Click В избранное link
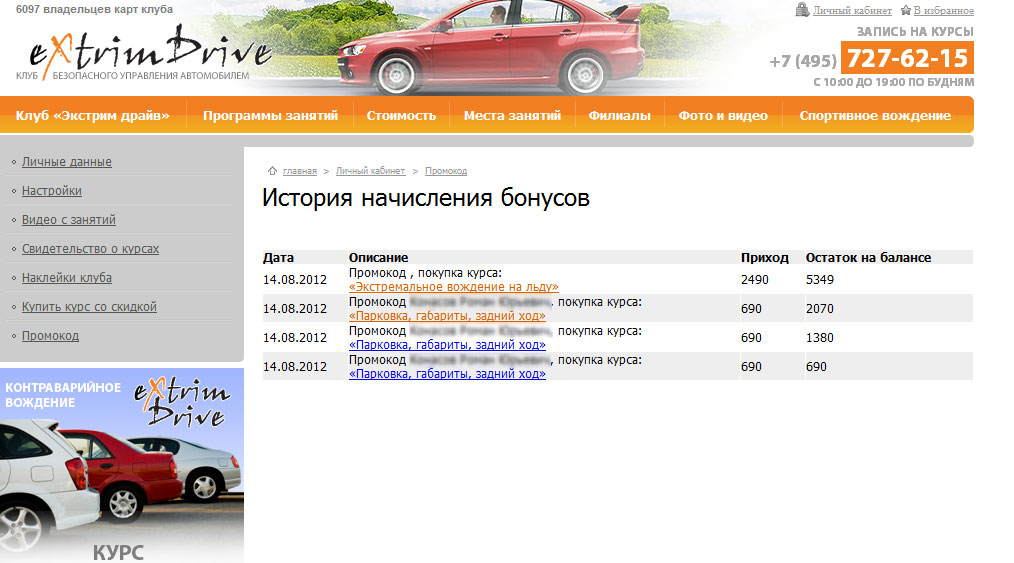The height and width of the screenshot is (563, 1014). coord(944,10)
